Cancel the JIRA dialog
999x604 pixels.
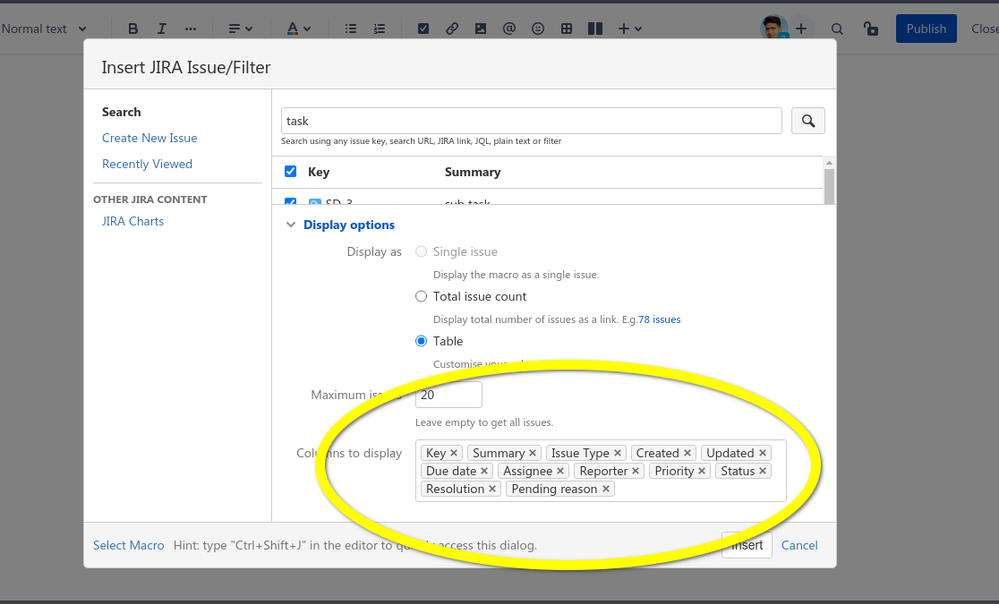(x=800, y=545)
